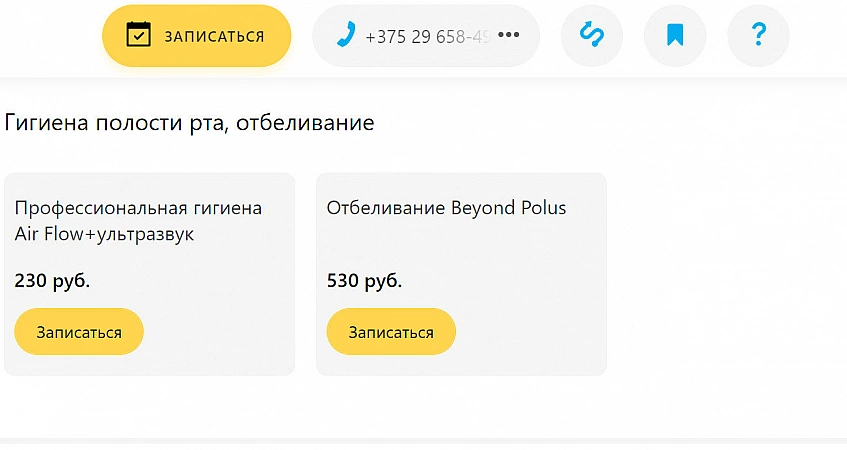Click the 230 руб. price
The width and height of the screenshot is (847, 450).
pyautogui.click(x=52, y=281)
